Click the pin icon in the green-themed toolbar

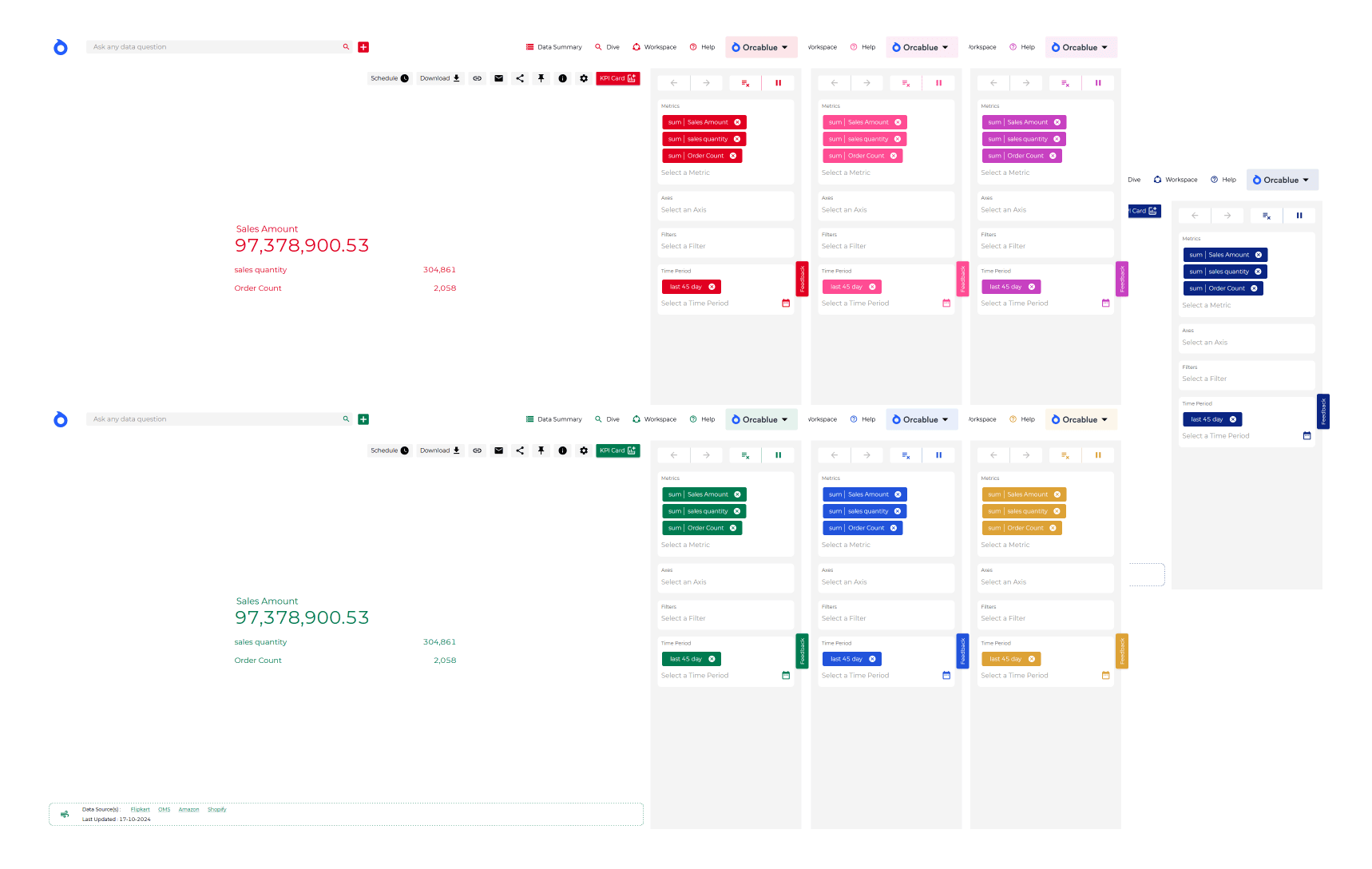click(541, 450)
